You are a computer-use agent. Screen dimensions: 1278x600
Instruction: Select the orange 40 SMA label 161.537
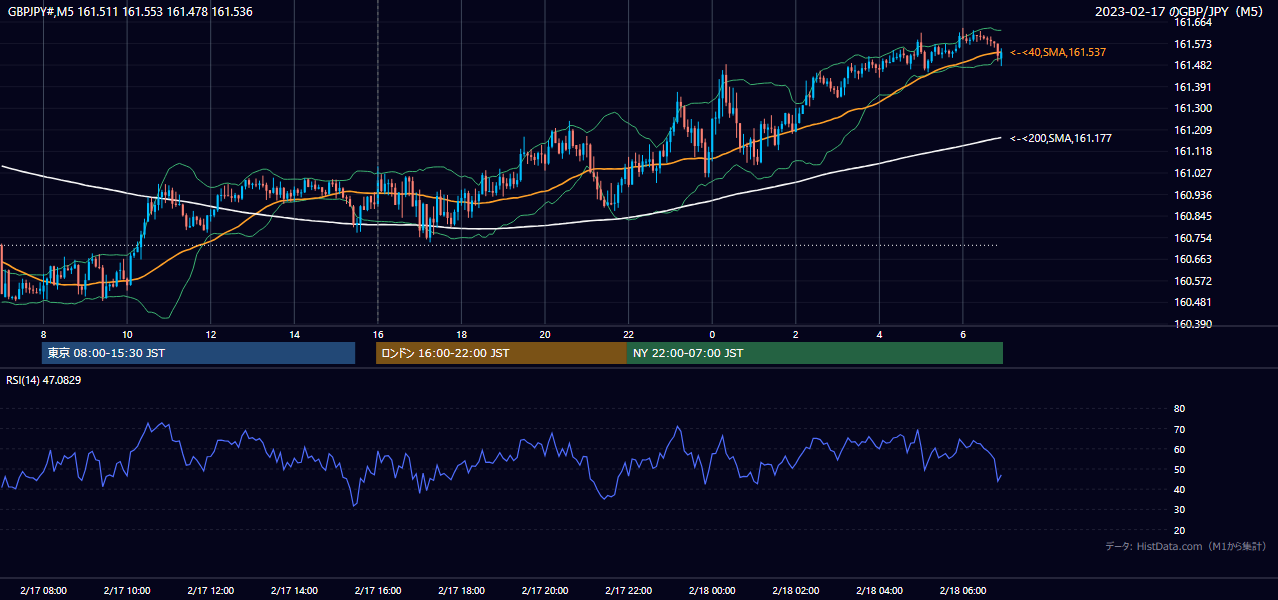(x=1058, y=52)
